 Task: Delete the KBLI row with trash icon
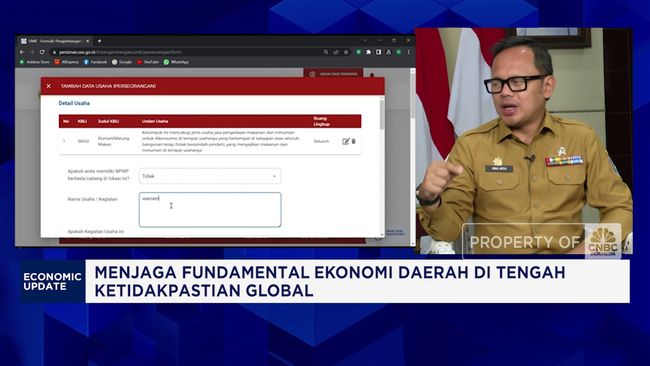tap(354, 141)
